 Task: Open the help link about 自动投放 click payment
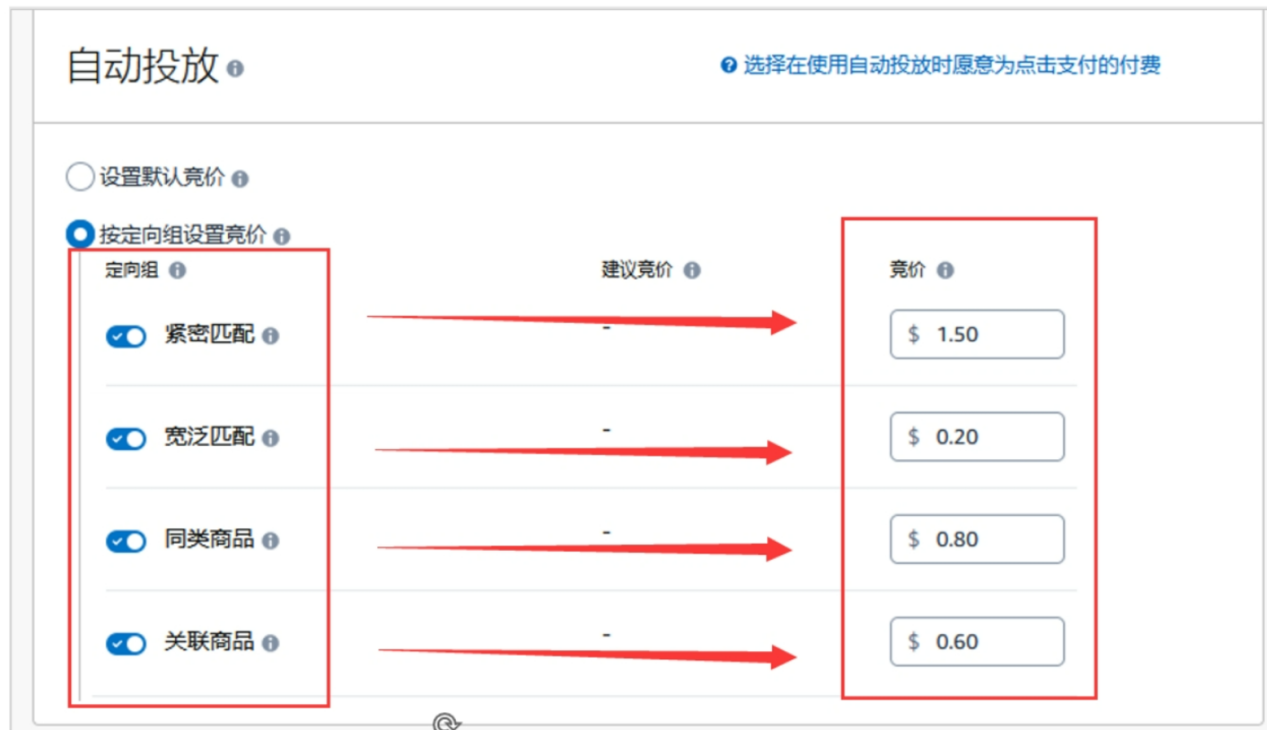(950, 66)
